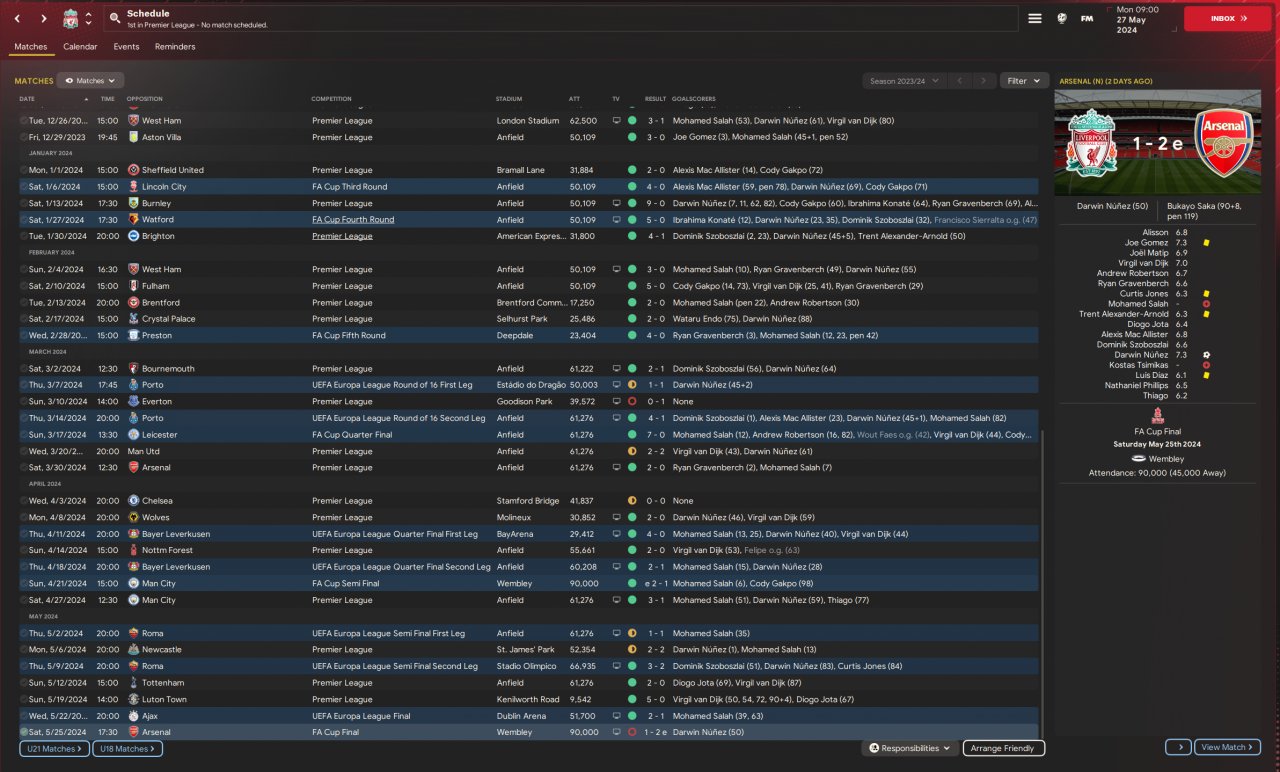
Task: Click the Sheffield United club badge
Action: click(x=134, y=170)
